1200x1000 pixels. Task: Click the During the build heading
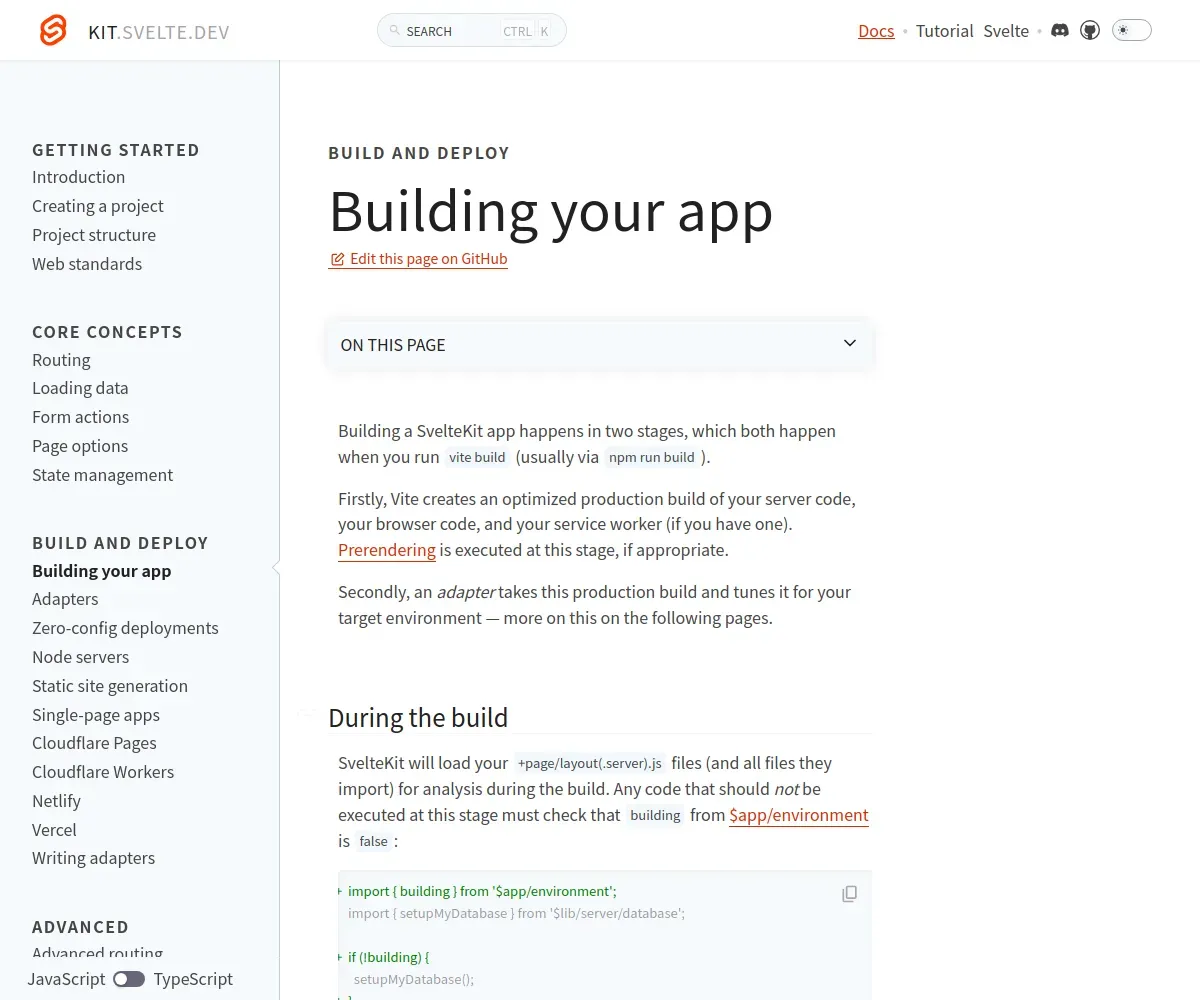418,718
